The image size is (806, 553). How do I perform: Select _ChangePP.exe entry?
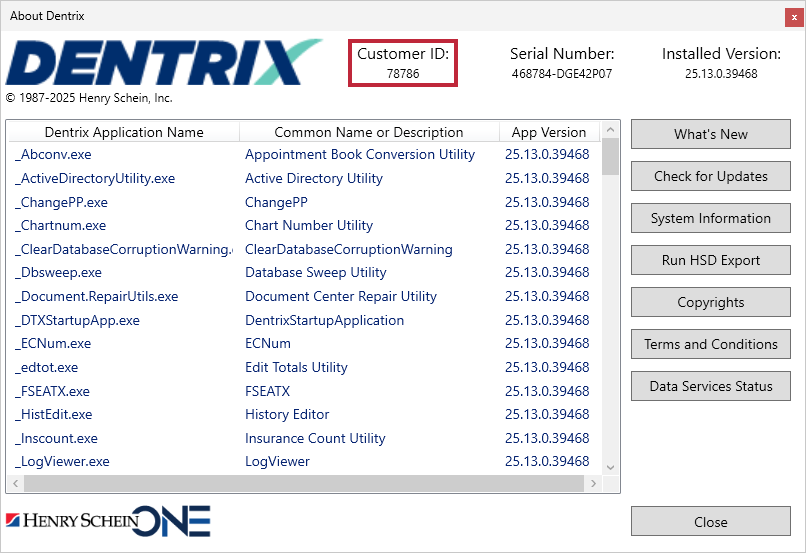pyautogui.click(x=62, y=202)
